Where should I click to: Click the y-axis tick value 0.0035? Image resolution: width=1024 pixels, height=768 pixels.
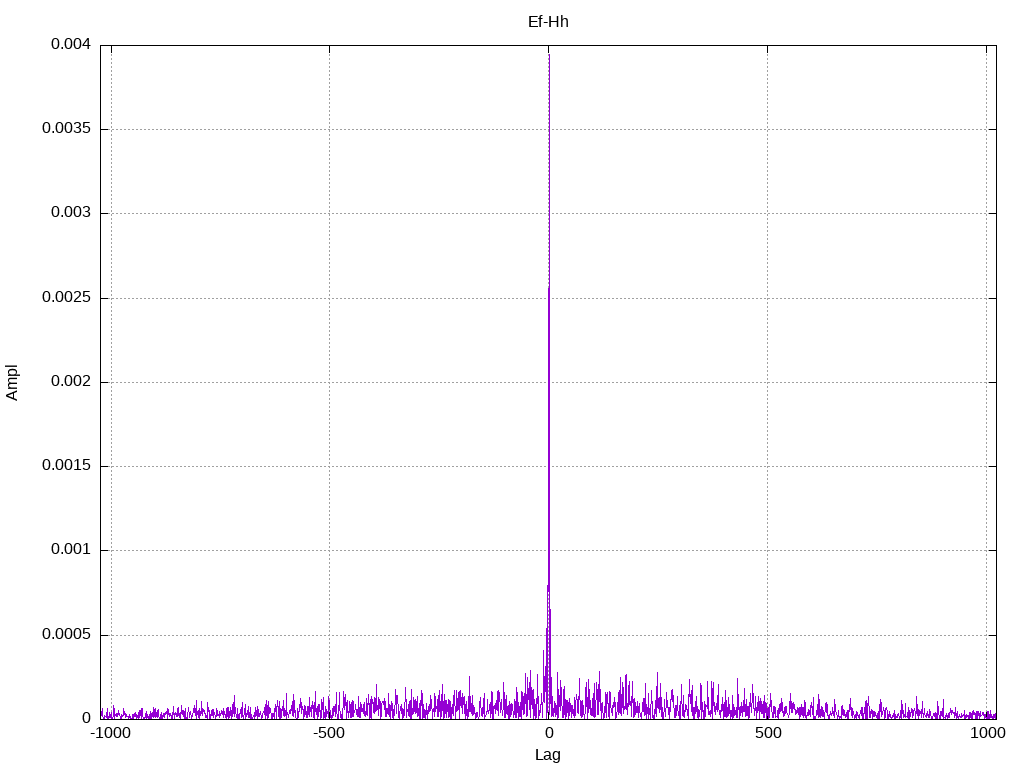(x=66, y=128)
